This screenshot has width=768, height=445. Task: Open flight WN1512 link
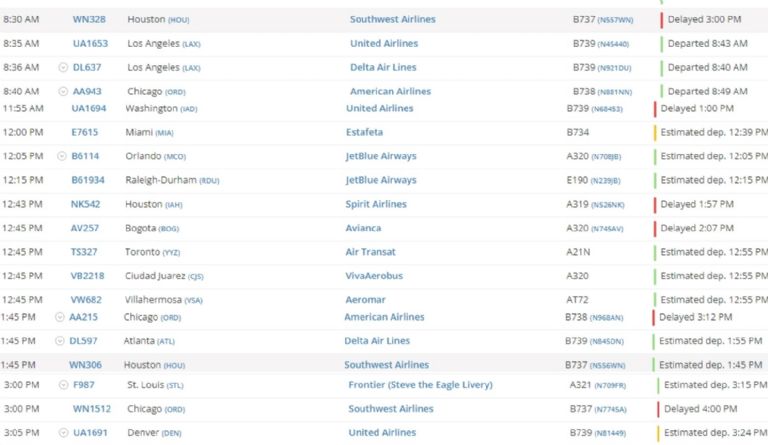[92, 409]
